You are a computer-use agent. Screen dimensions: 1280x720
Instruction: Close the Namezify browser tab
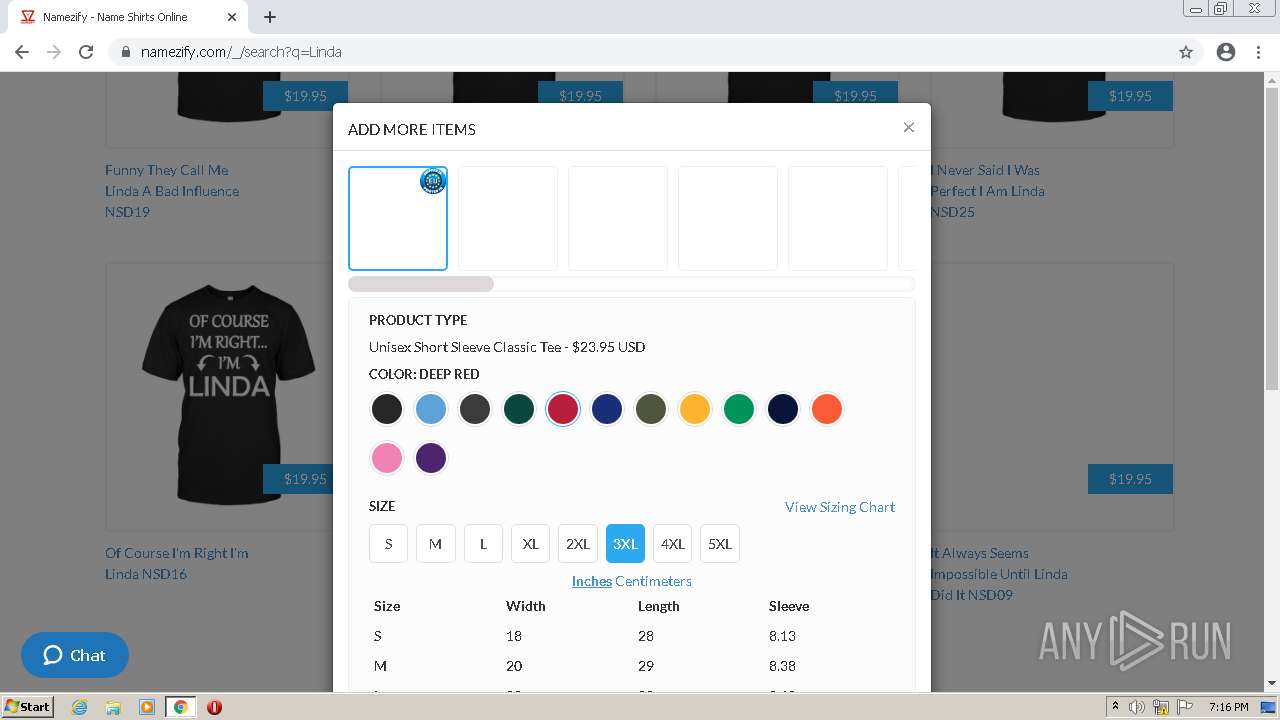click(232, 17)
